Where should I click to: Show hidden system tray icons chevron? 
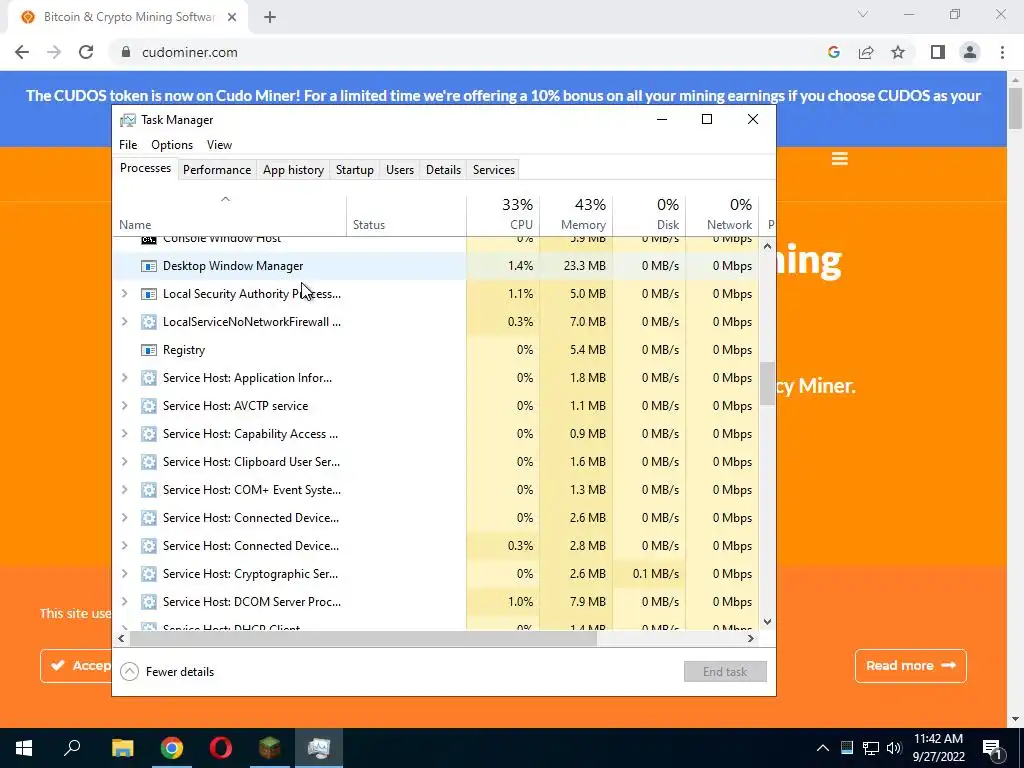point(823,748)
